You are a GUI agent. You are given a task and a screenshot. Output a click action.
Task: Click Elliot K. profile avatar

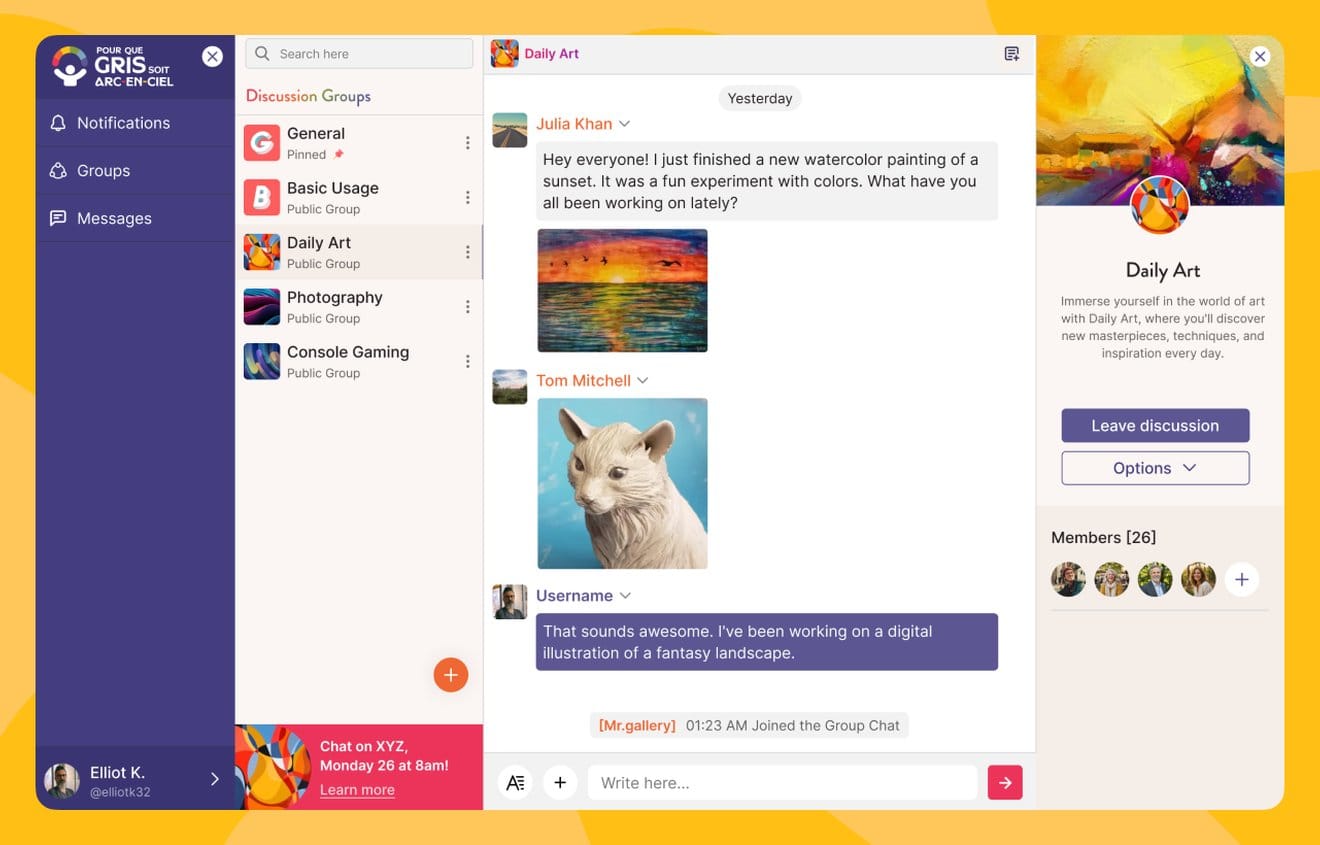(x=62, y=780)
